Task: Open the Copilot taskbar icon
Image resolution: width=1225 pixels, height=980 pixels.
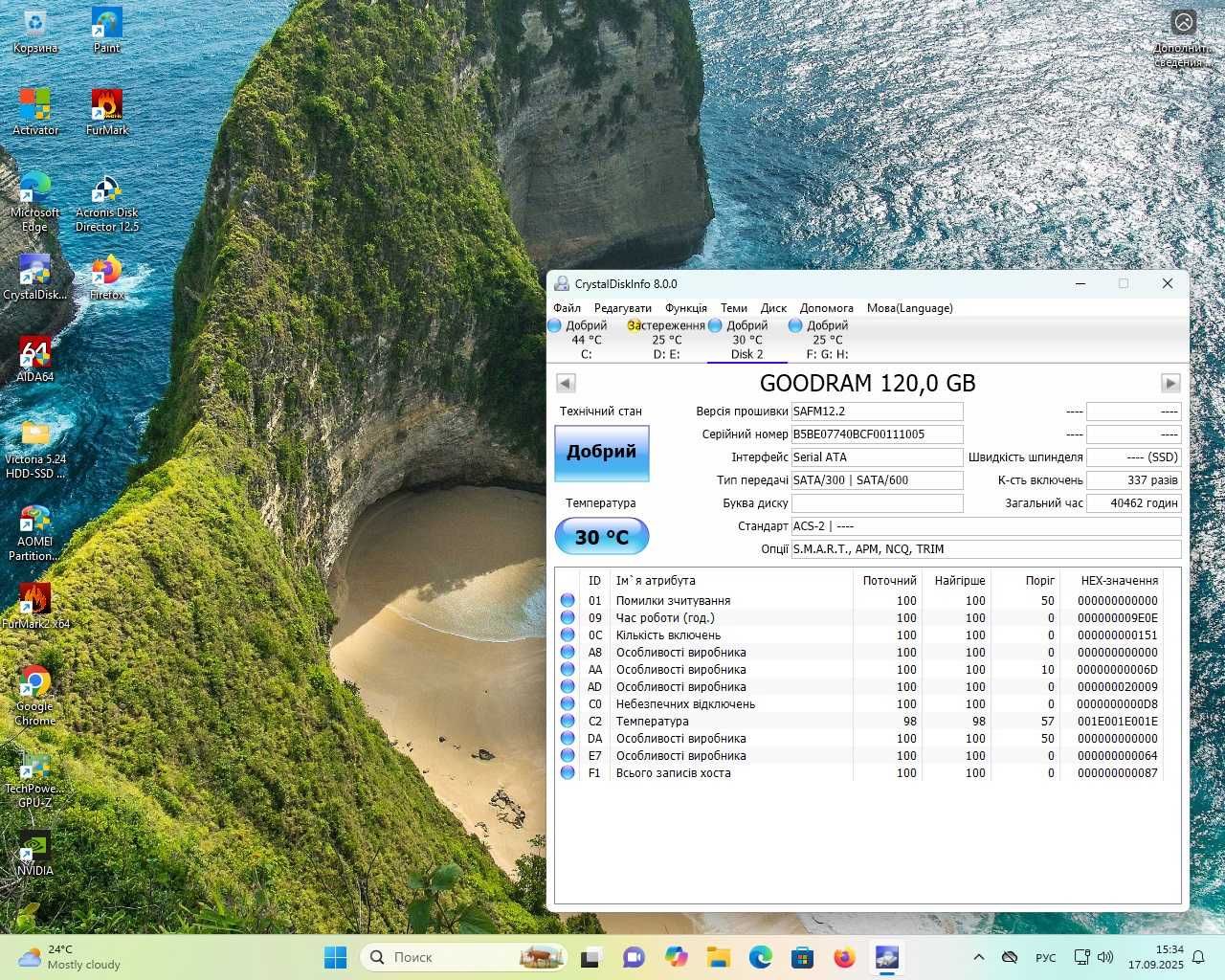Action: pos(676,957)
